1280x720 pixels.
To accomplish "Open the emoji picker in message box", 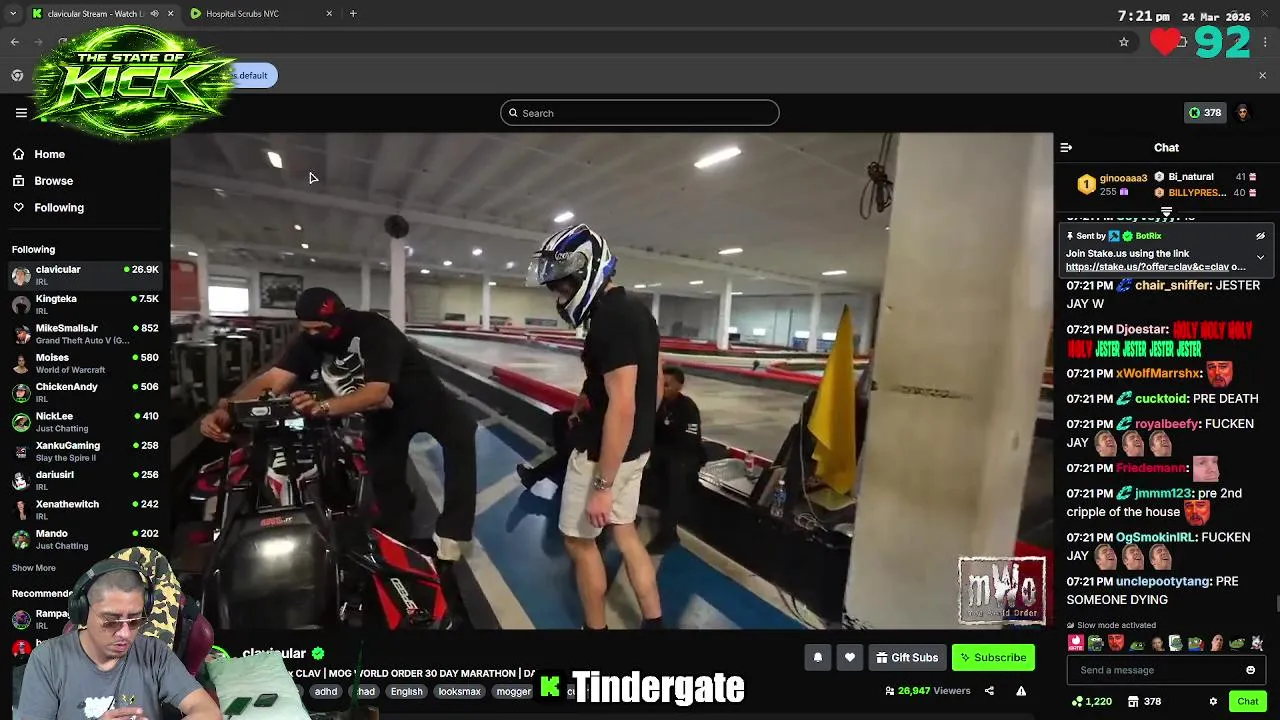I will [x=1250, y=670].
